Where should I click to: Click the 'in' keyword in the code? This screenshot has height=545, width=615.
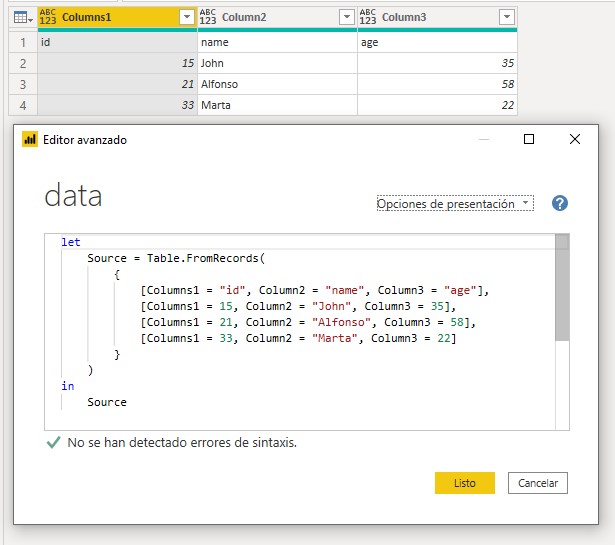[67, 386]
